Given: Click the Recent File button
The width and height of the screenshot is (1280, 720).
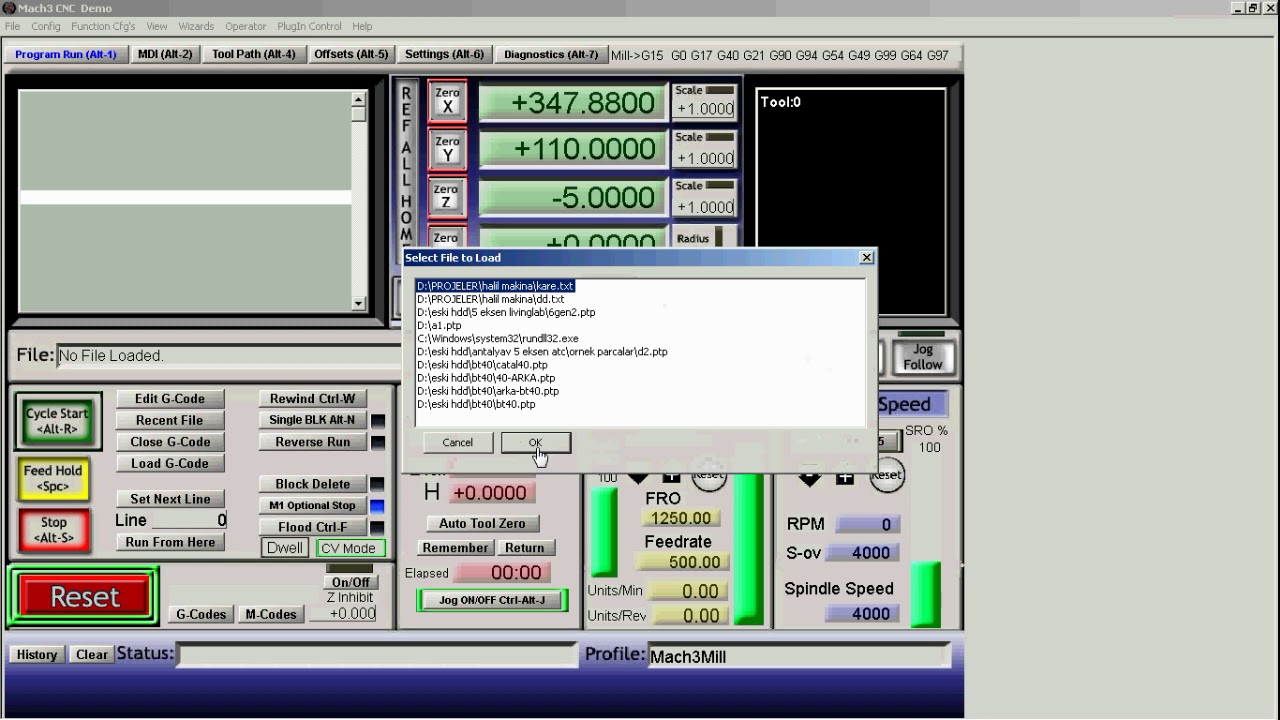Looking at the screenshot, I should pyautogui.click(x=170, y=421).
